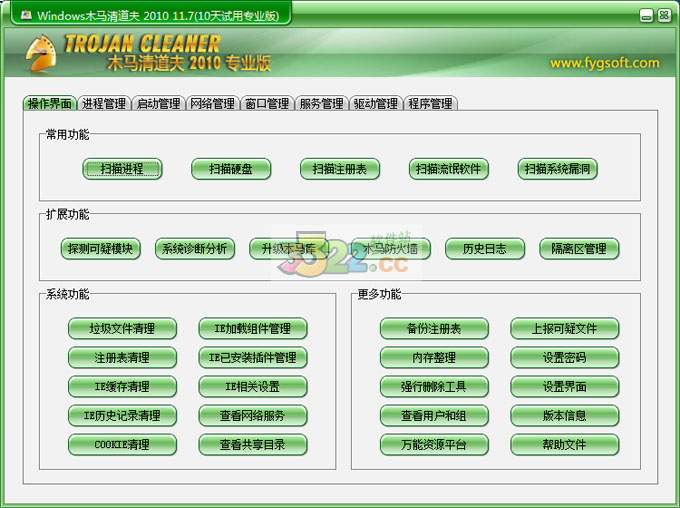Open 系统诊断分析
Screen dimensions: 680x508
[x=195, y=249]
